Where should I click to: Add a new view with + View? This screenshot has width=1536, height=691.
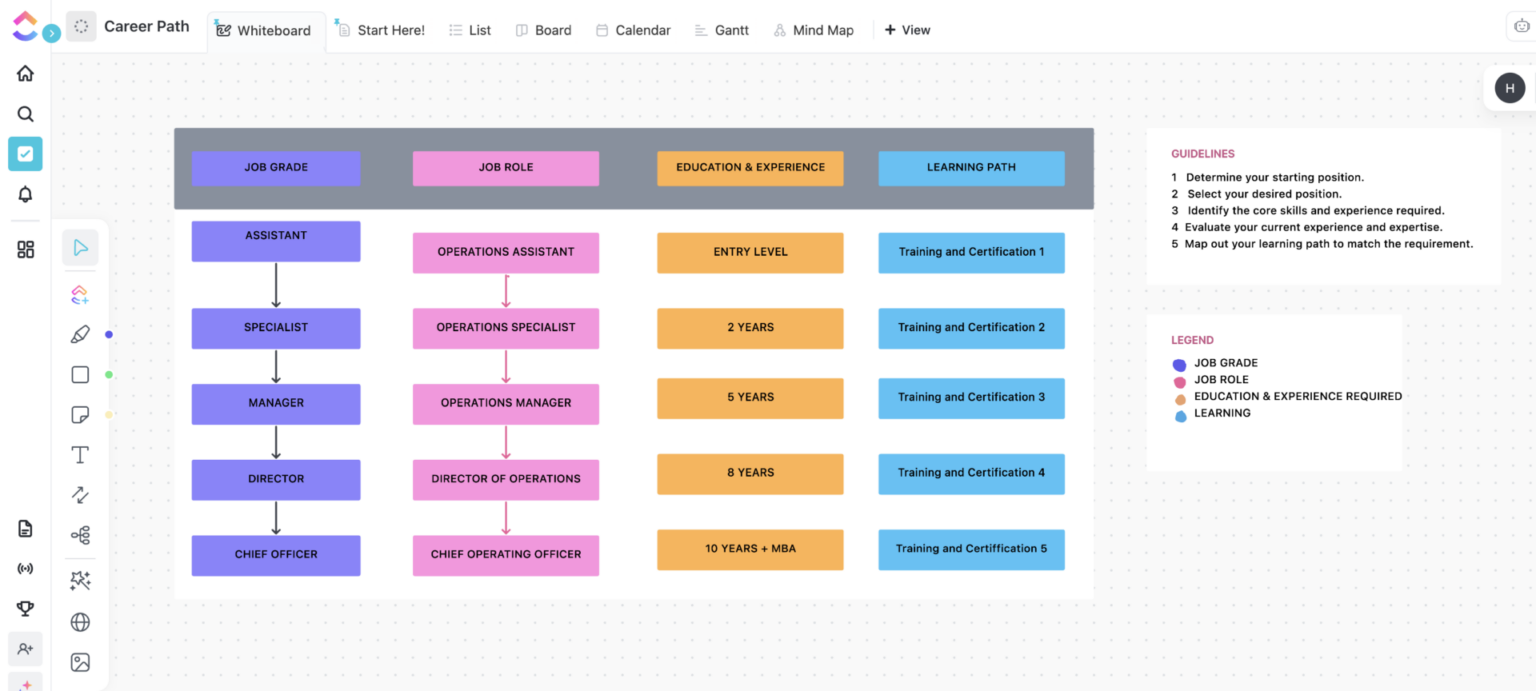click(907, 30)
